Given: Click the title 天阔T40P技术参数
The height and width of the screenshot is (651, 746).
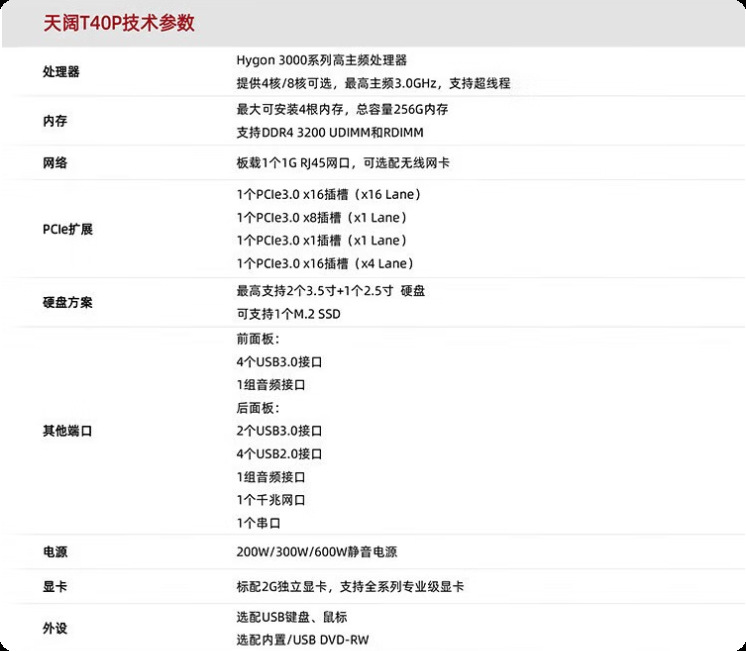Looking at the screenshot, I should point(119,23).
